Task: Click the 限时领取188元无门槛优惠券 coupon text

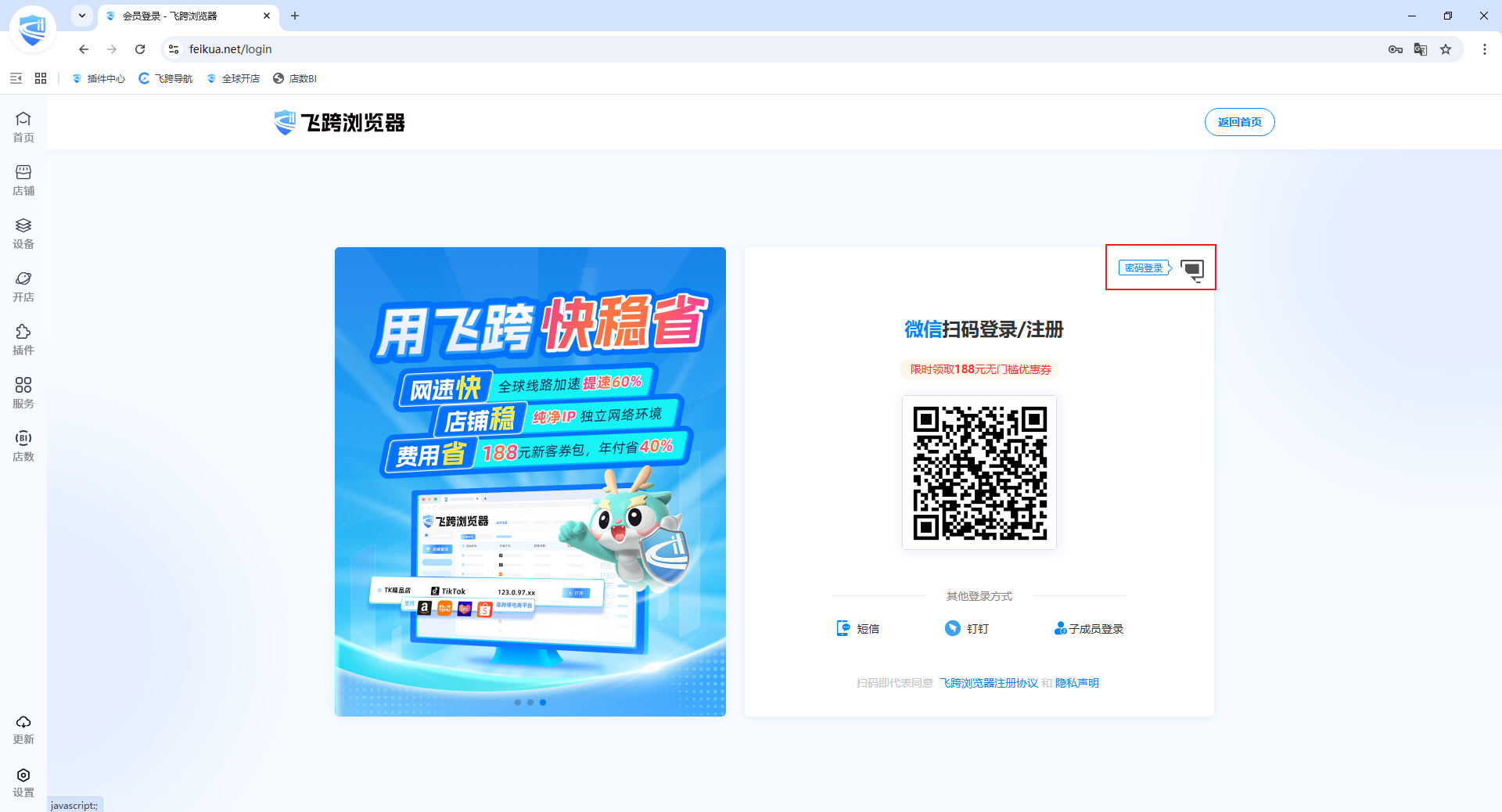Action: pos(980,369)
